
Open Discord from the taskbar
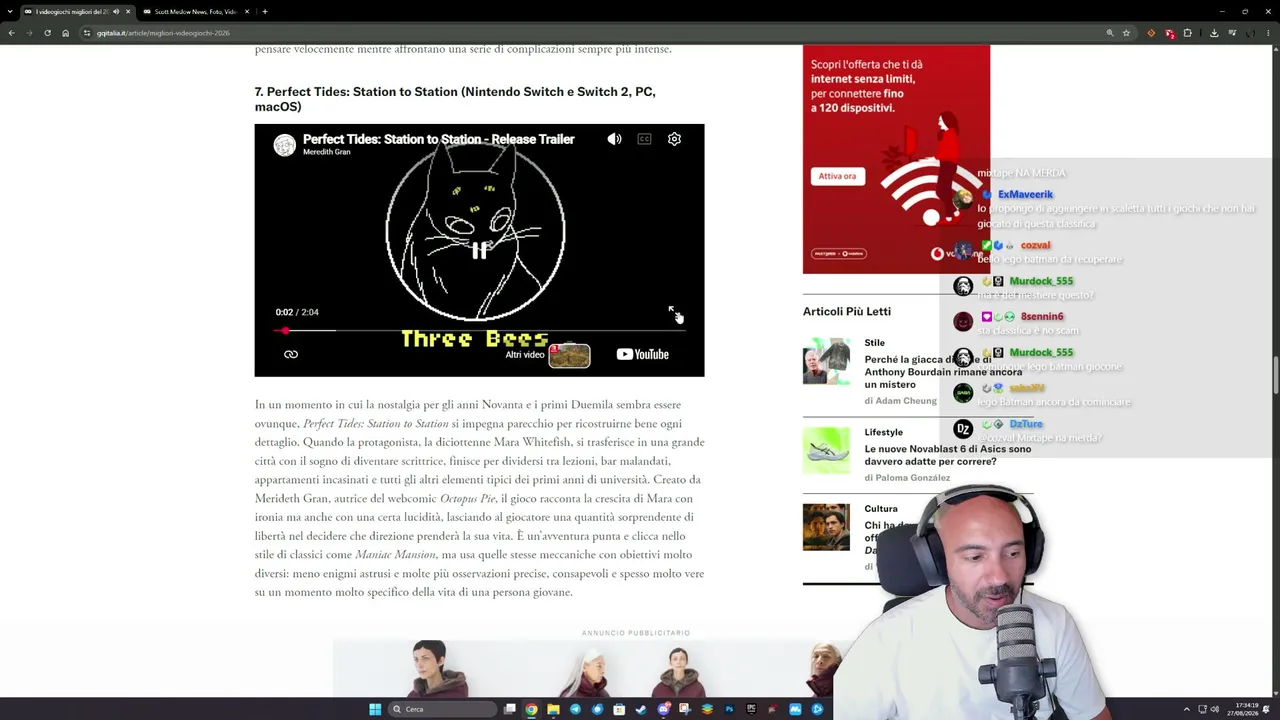click(663, 709)
